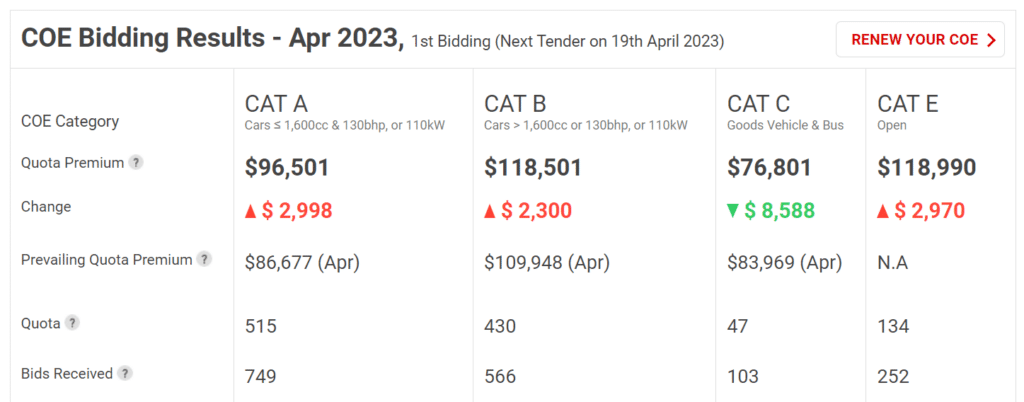Select the CAT A column heading

coord(276,104)
